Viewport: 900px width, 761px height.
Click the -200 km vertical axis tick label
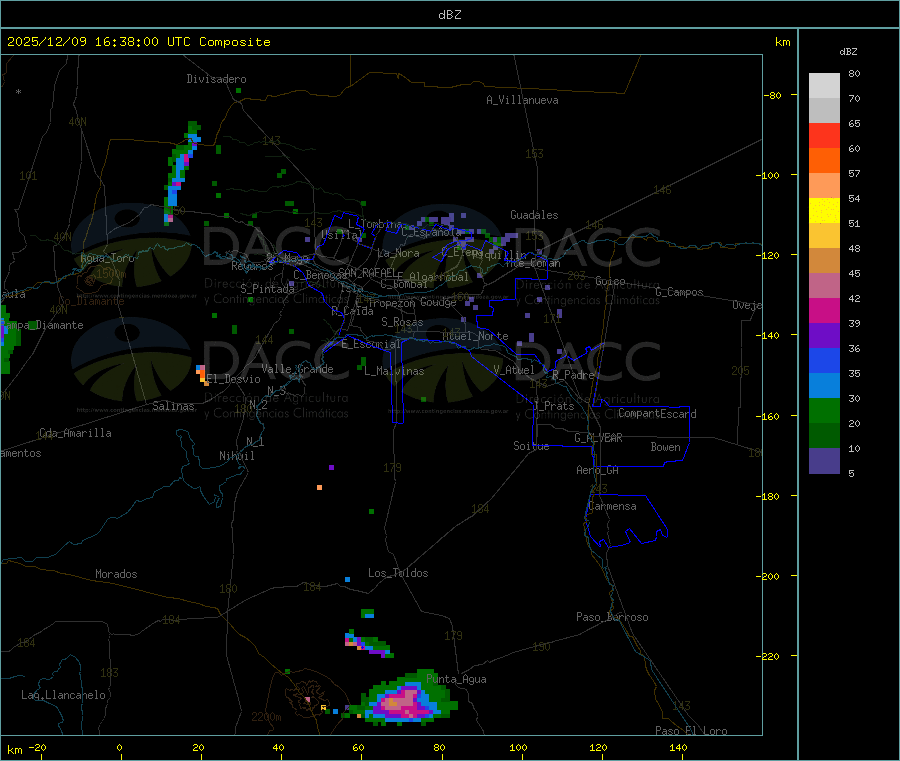(x=770, y=576)
